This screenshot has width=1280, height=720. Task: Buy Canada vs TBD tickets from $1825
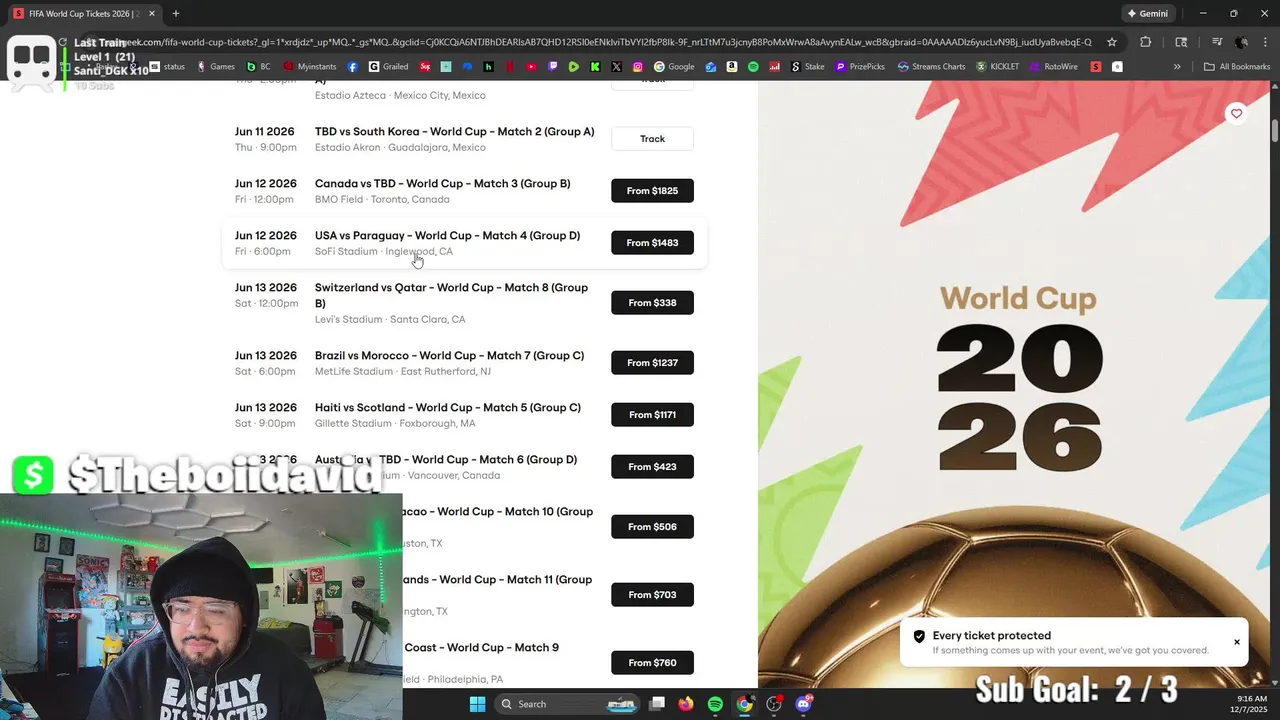point(652,191)
